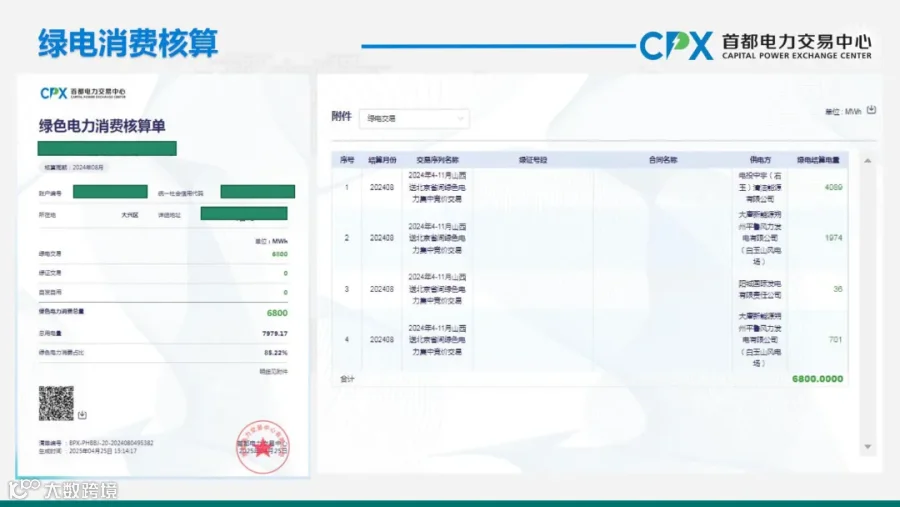The height and width of the screenshot is (507, 900).
Task: Click the CPX Capital Power Exchange Center header logo
Action: coord(755,45)
